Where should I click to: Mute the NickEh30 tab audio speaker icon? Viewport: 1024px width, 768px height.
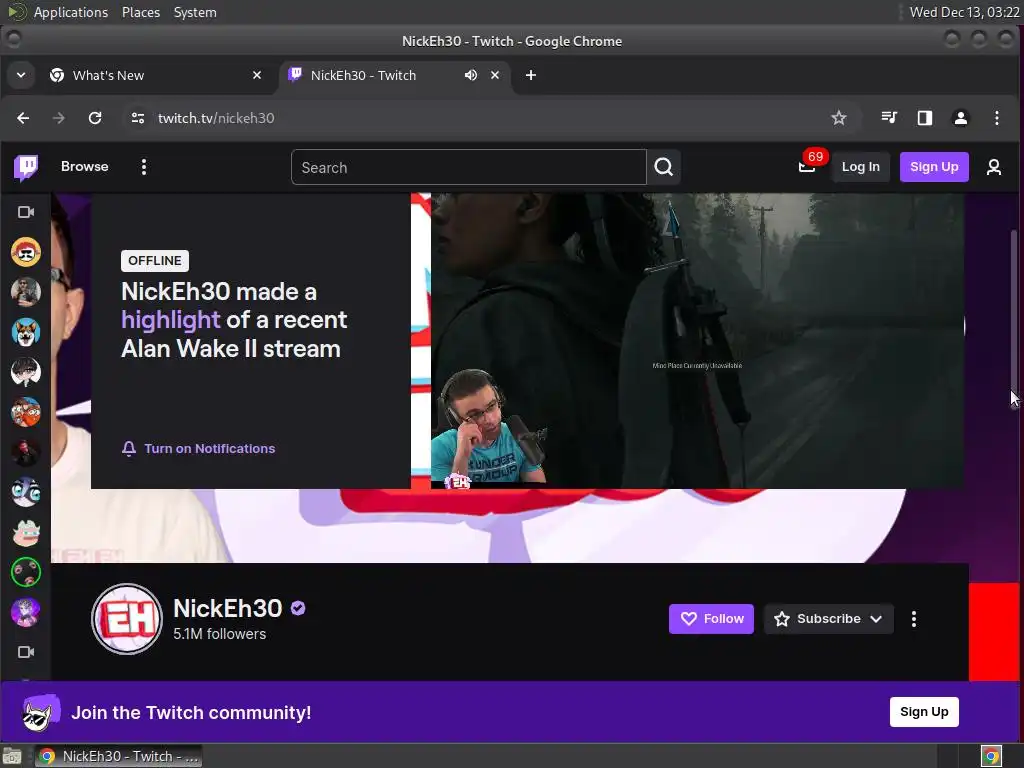pyautogui.click(x=470, y=75)
